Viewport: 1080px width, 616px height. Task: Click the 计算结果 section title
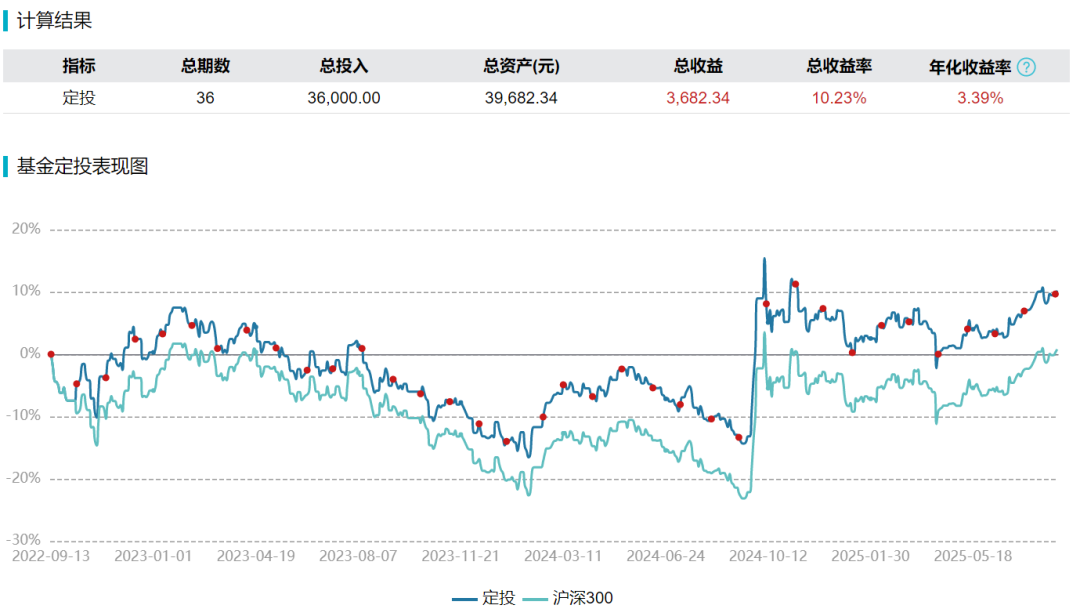click(54, 20)
